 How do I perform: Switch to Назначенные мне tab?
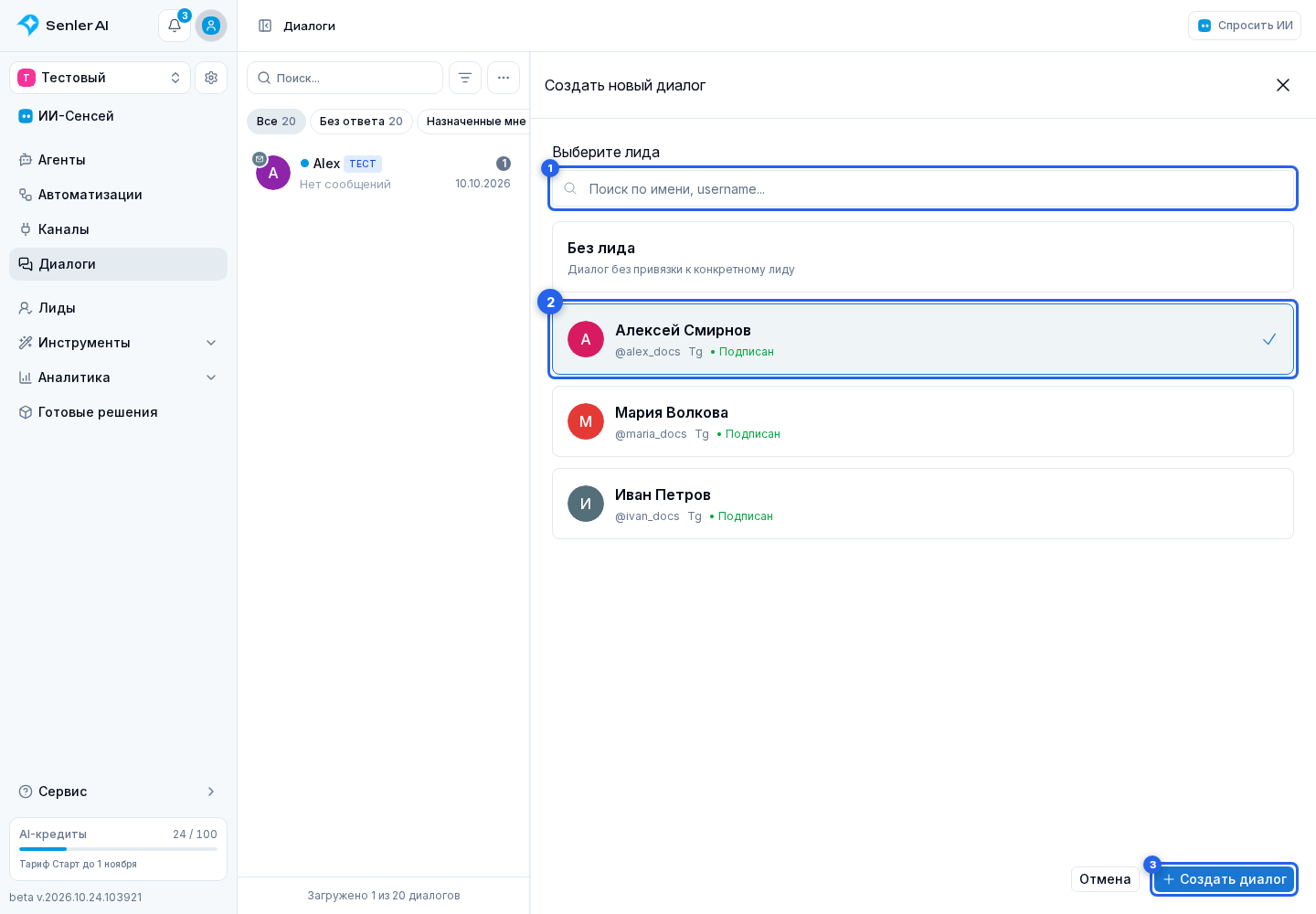tap(475, 122)
